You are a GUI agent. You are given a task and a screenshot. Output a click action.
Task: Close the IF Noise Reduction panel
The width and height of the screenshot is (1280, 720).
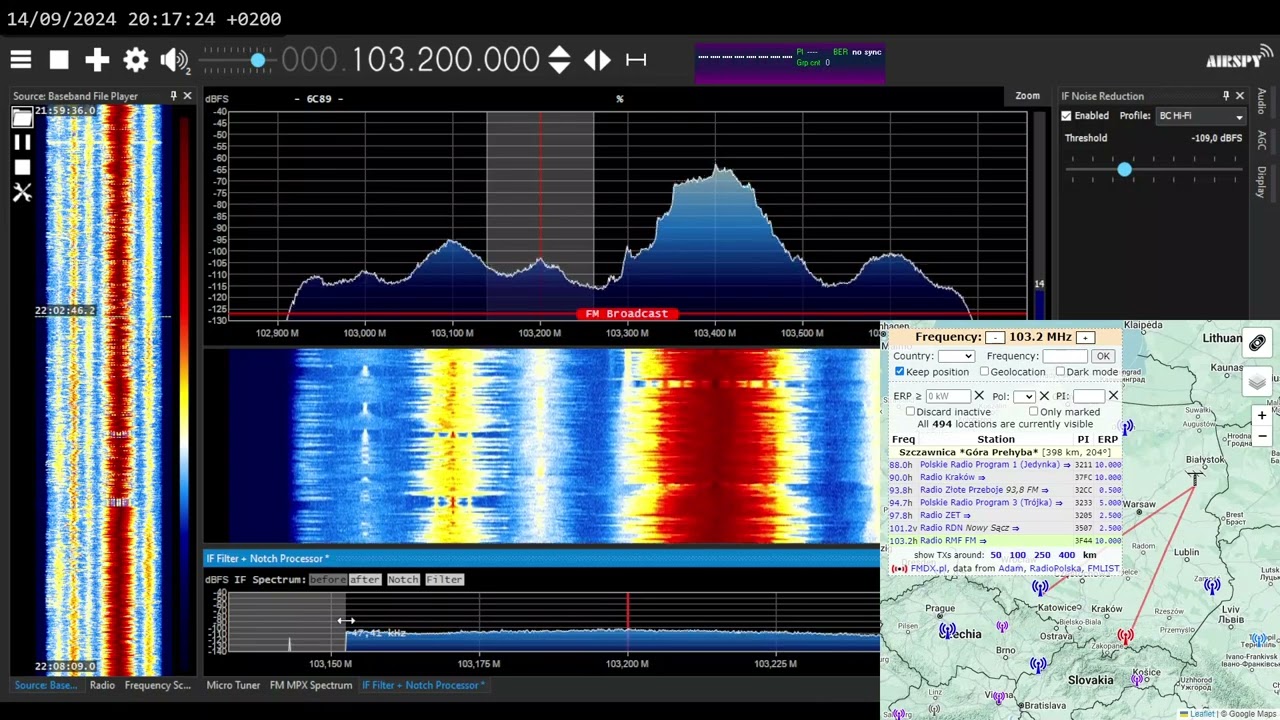[x=1240, y=96]
